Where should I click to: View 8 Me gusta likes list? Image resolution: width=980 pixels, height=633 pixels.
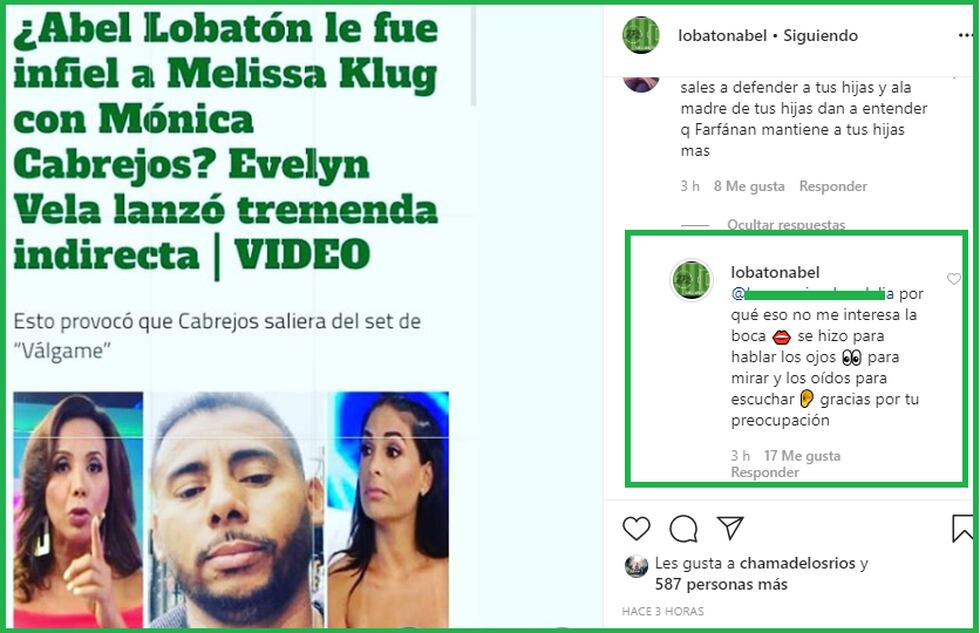pos(749,186)
